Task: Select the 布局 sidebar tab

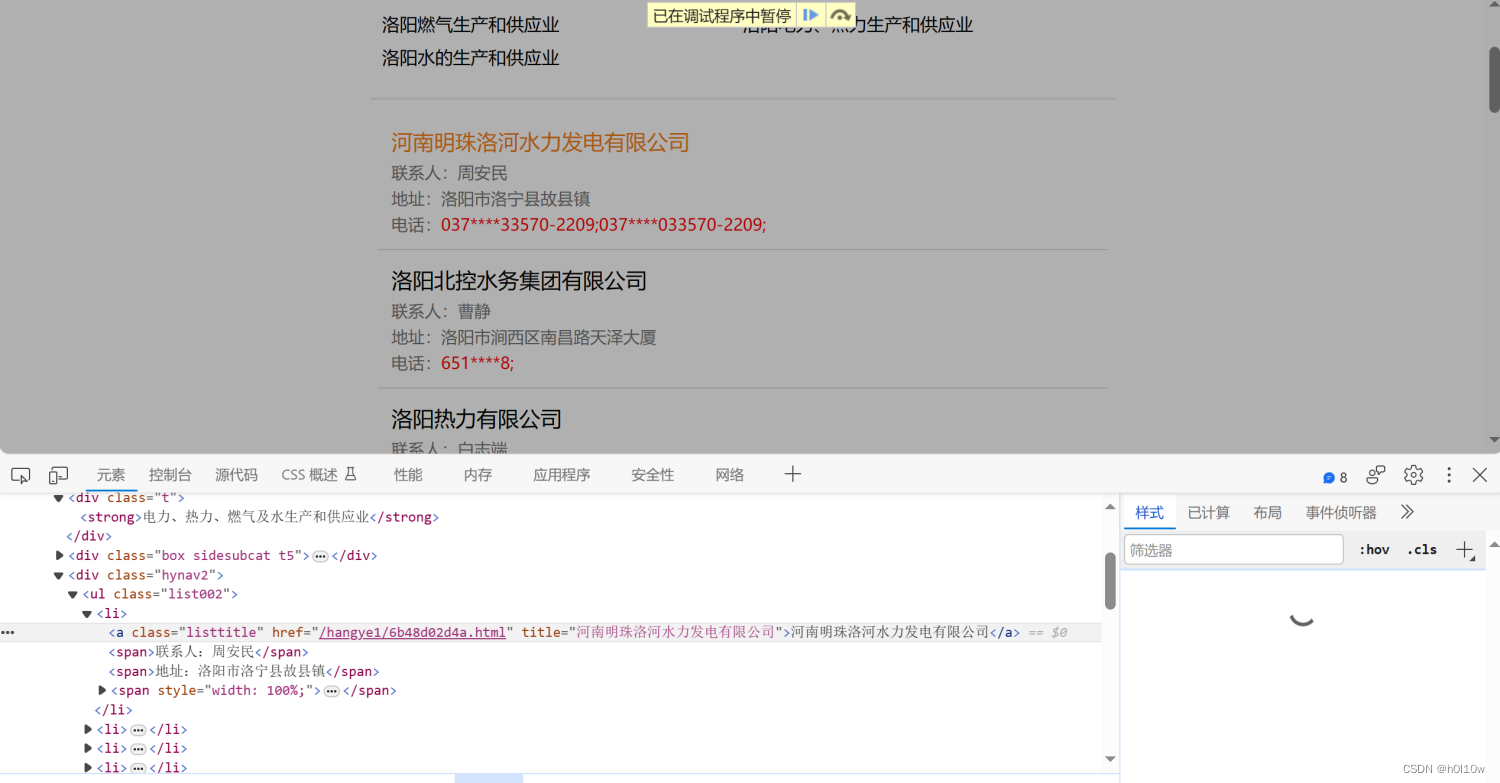Action: [x=1267, y=513]
